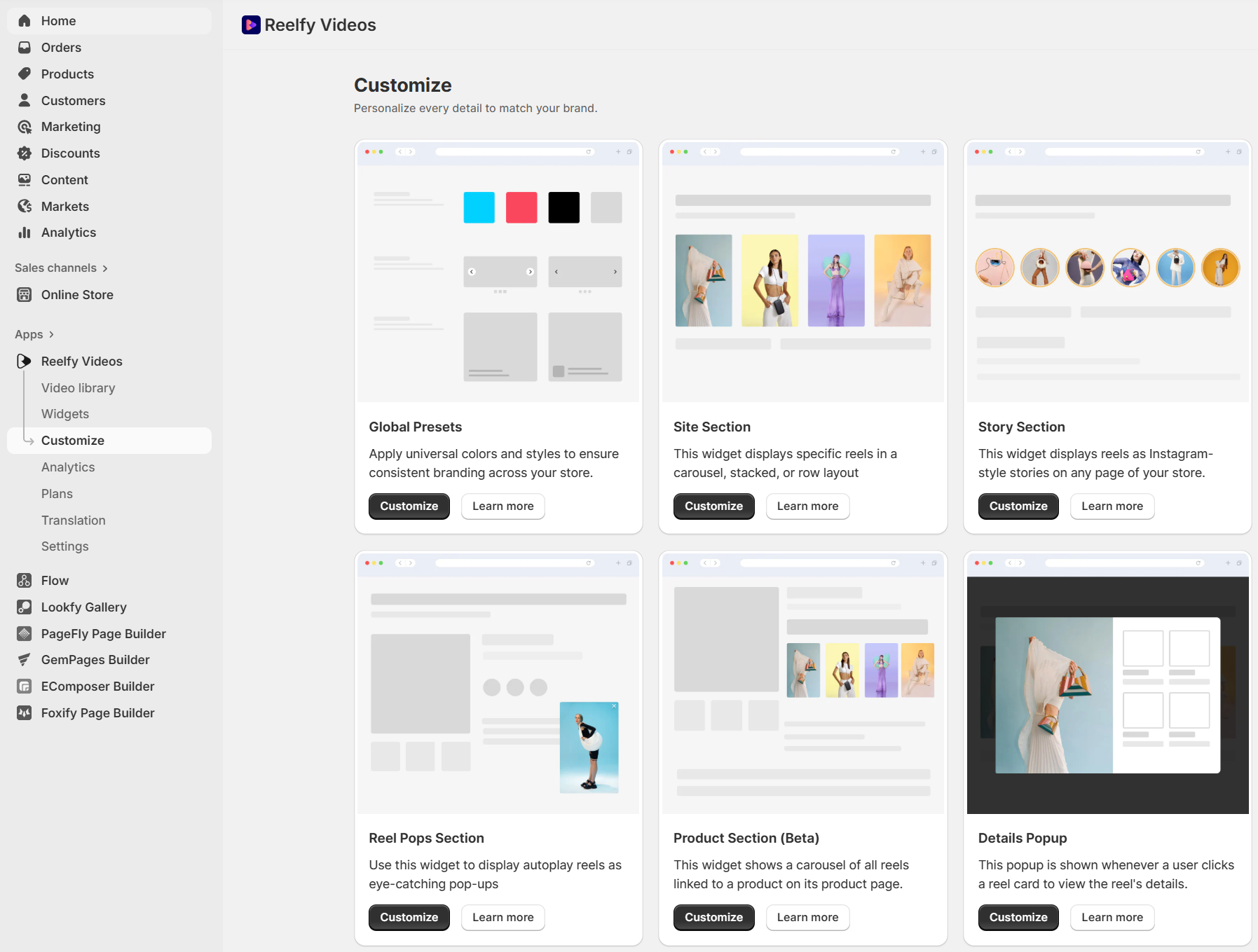Image resolution: width=1258 pixels, height=952 pixels.
Task: Open Settings in Reelfy submenu
Action: pos(65,546)
